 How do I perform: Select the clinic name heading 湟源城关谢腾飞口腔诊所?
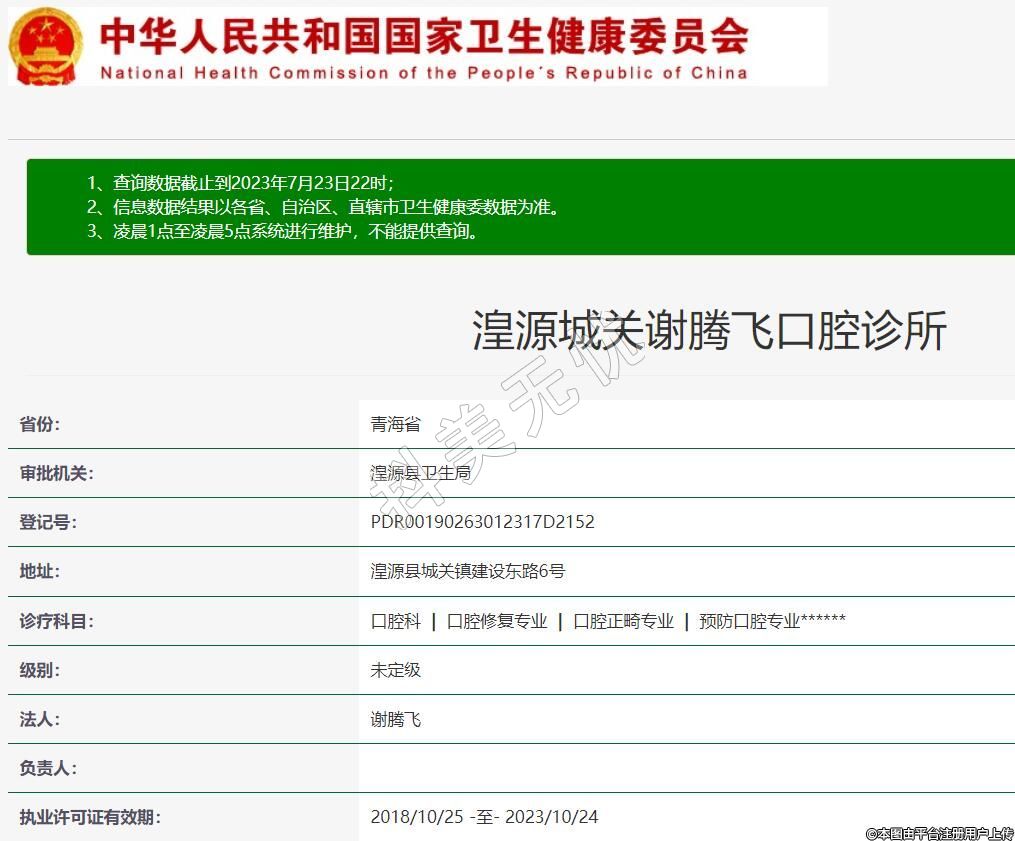click(709, 331)
